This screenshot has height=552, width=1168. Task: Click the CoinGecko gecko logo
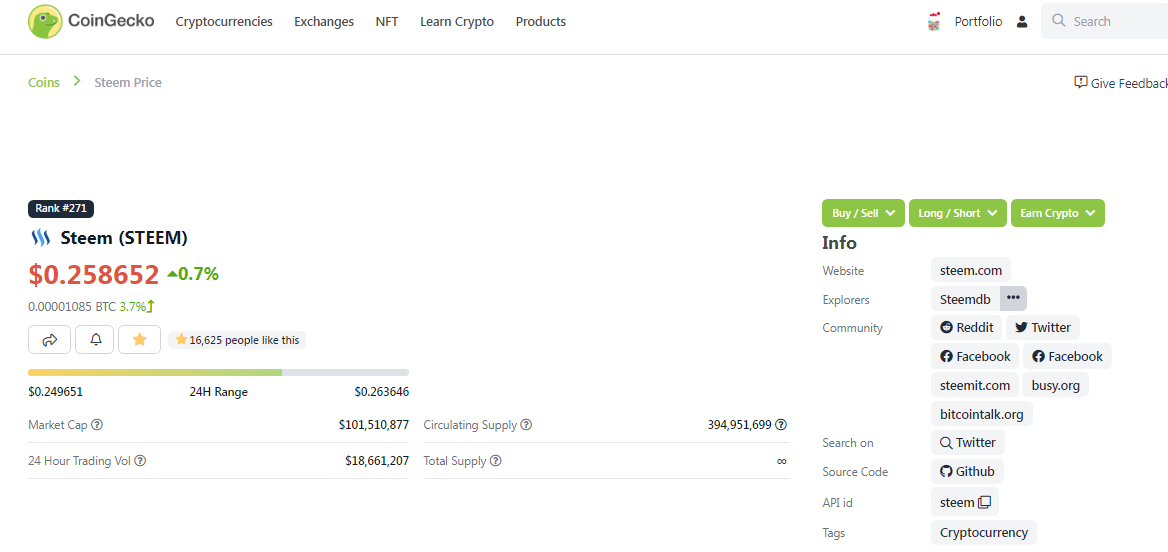pos(45,21)
